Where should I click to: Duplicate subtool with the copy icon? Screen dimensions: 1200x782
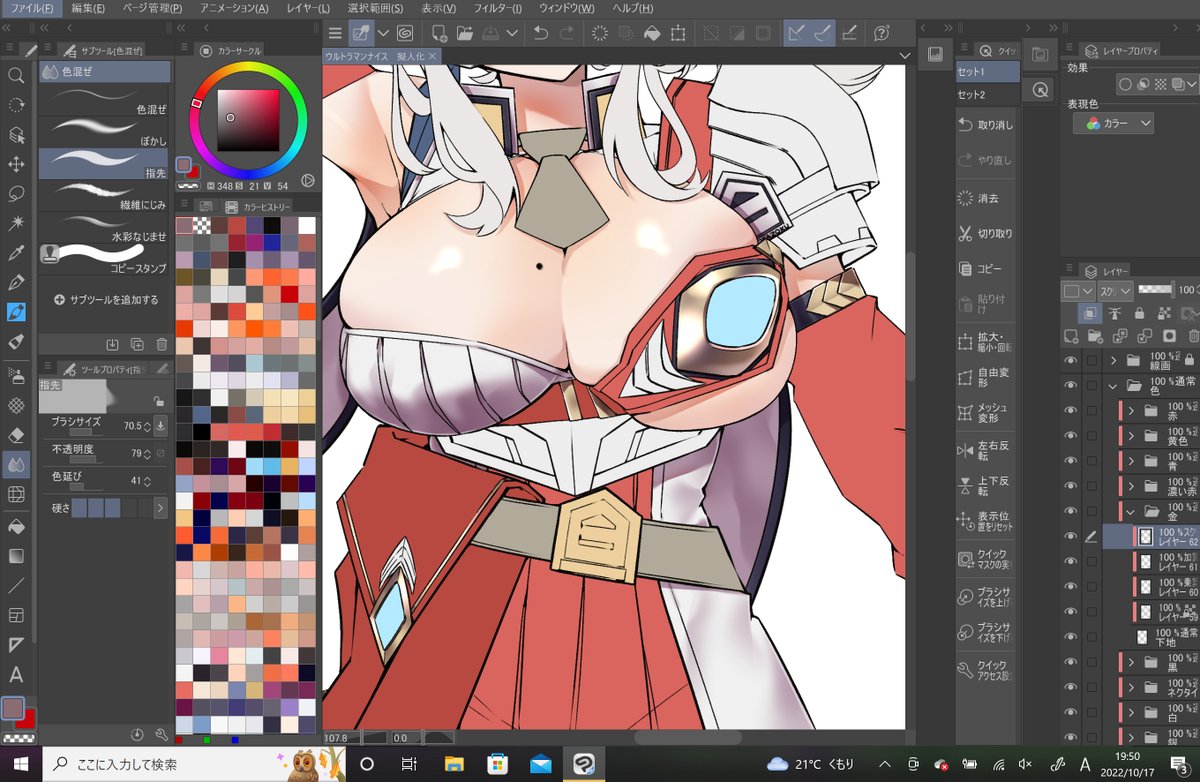pos(137,344)
